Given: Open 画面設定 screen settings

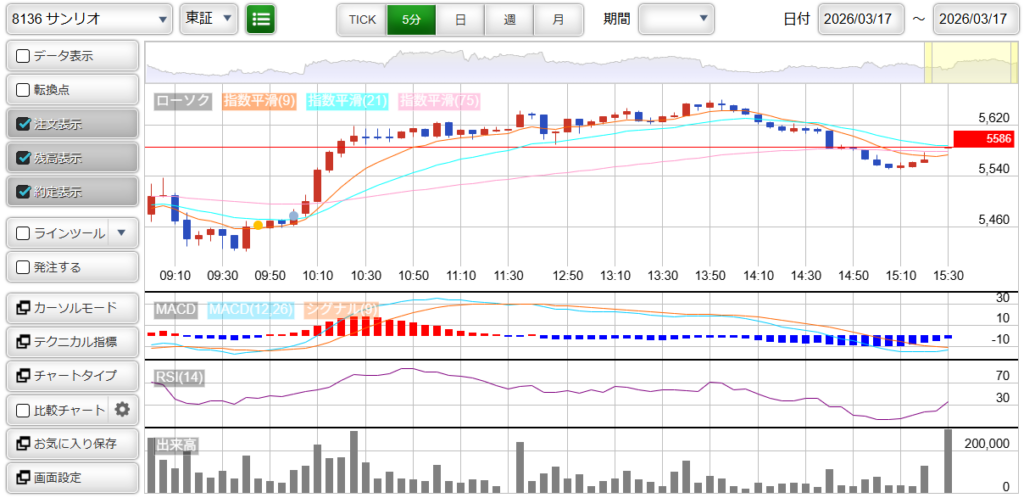Looking at the screenshot, I should [x=71, y=477].
